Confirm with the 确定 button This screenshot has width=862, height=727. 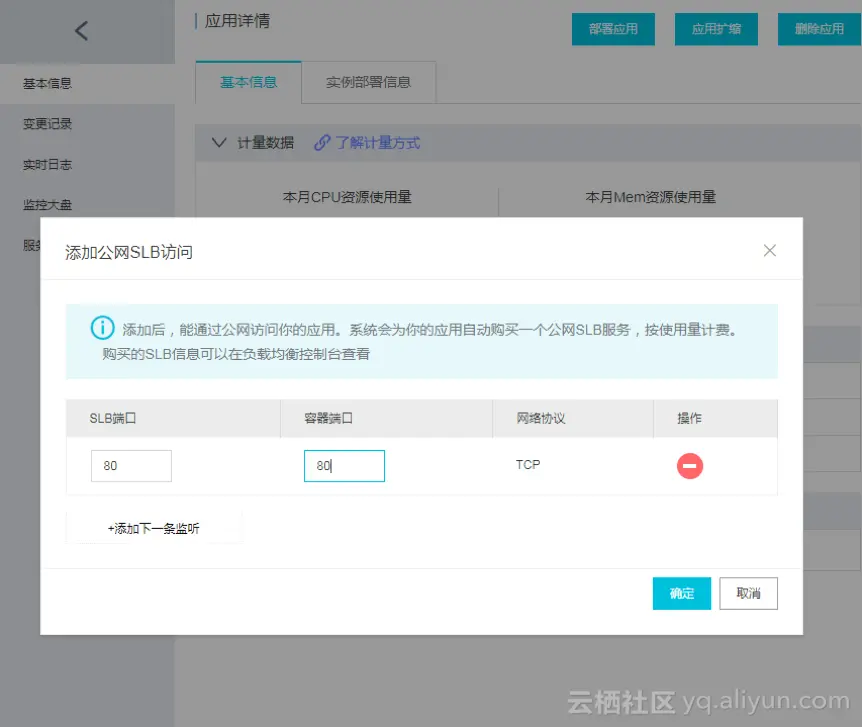click(682, 593)
